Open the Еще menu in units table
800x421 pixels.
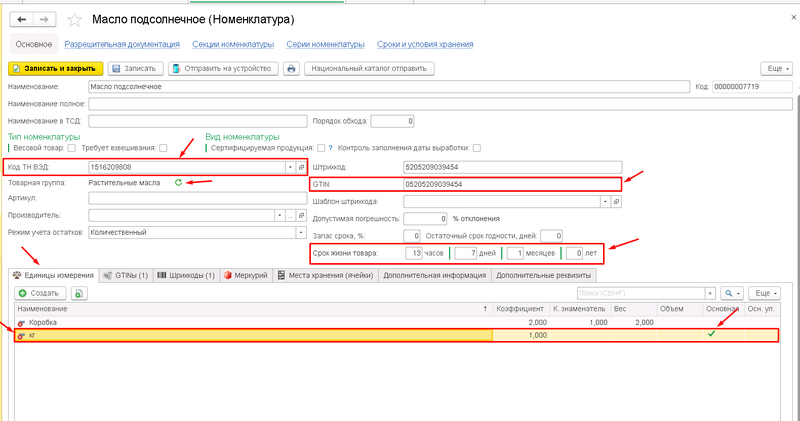click(764, 293)
